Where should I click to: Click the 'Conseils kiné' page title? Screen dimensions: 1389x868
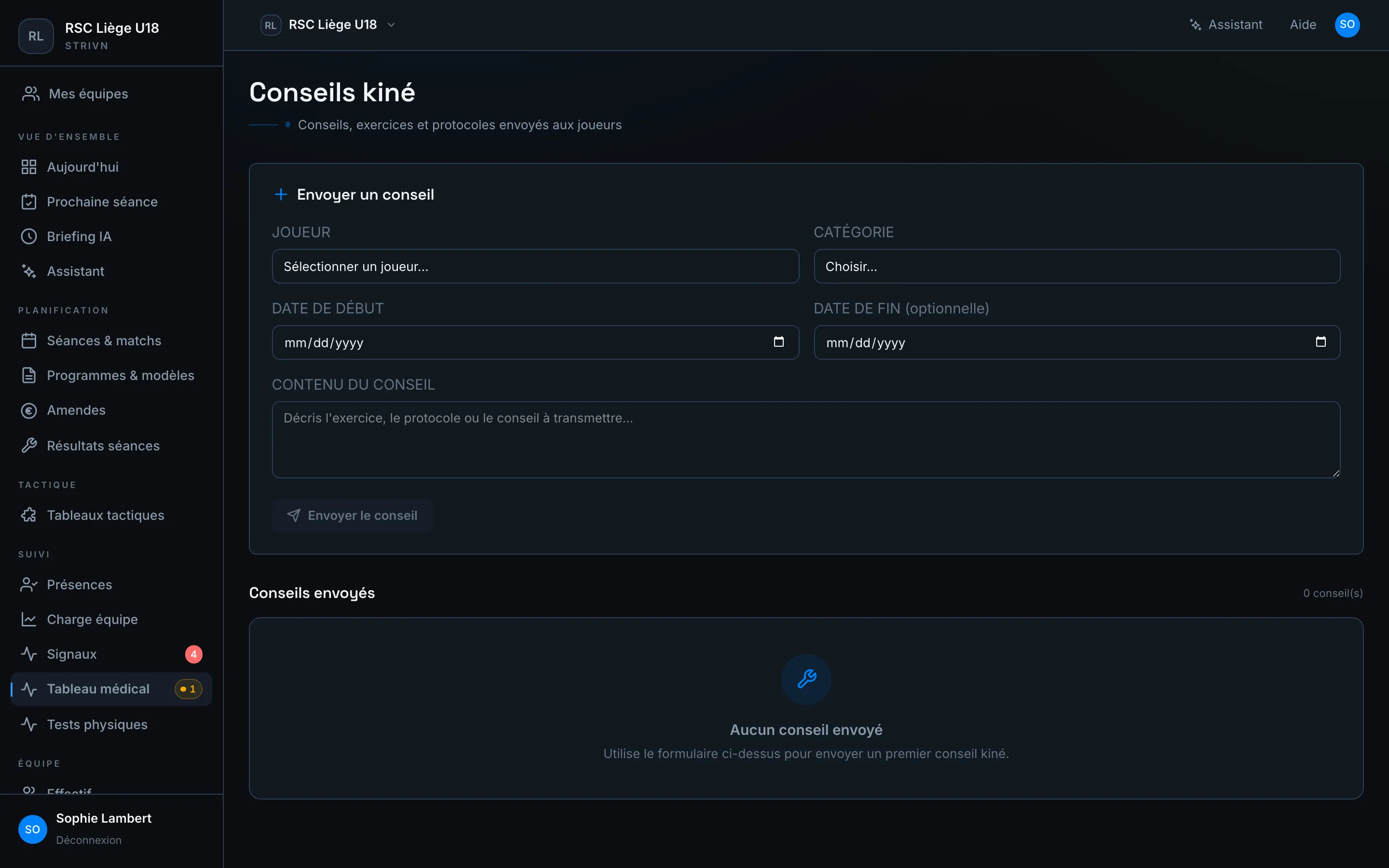point(332,93)
